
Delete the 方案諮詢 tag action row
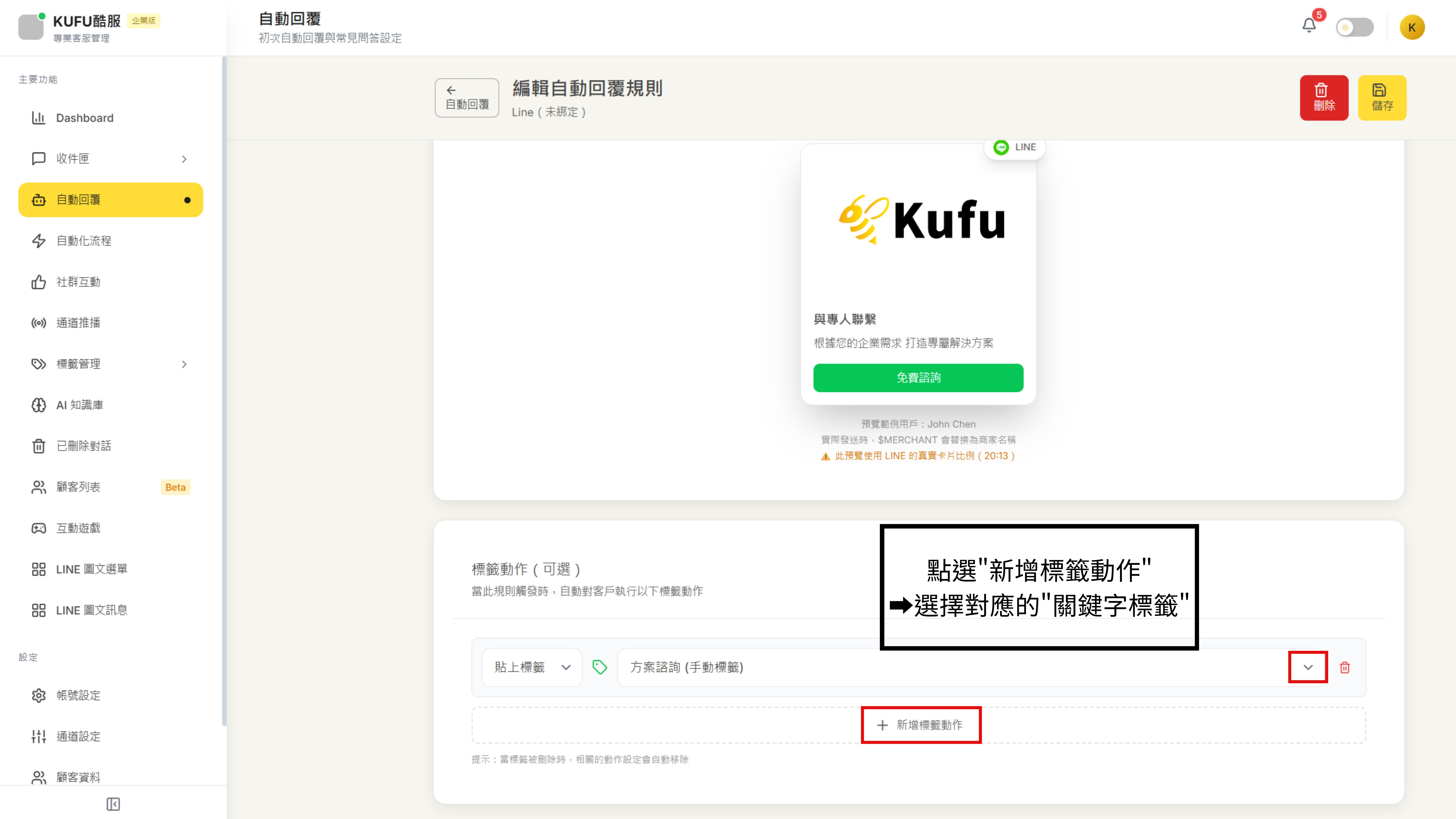(1345, 668)
